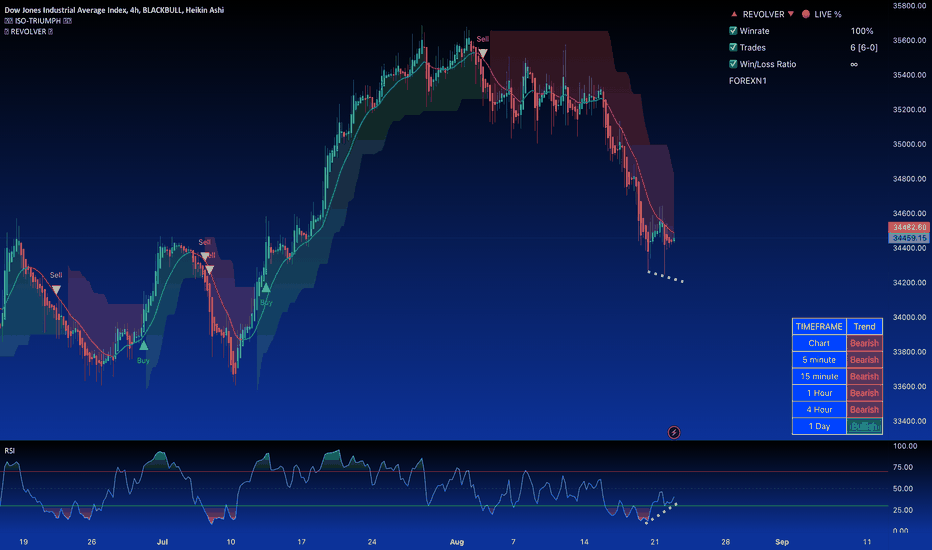The width and height of the screenshot is (932, 550).
Task: Click the Chart row label in trend table
Action: [x=819, y=343]
